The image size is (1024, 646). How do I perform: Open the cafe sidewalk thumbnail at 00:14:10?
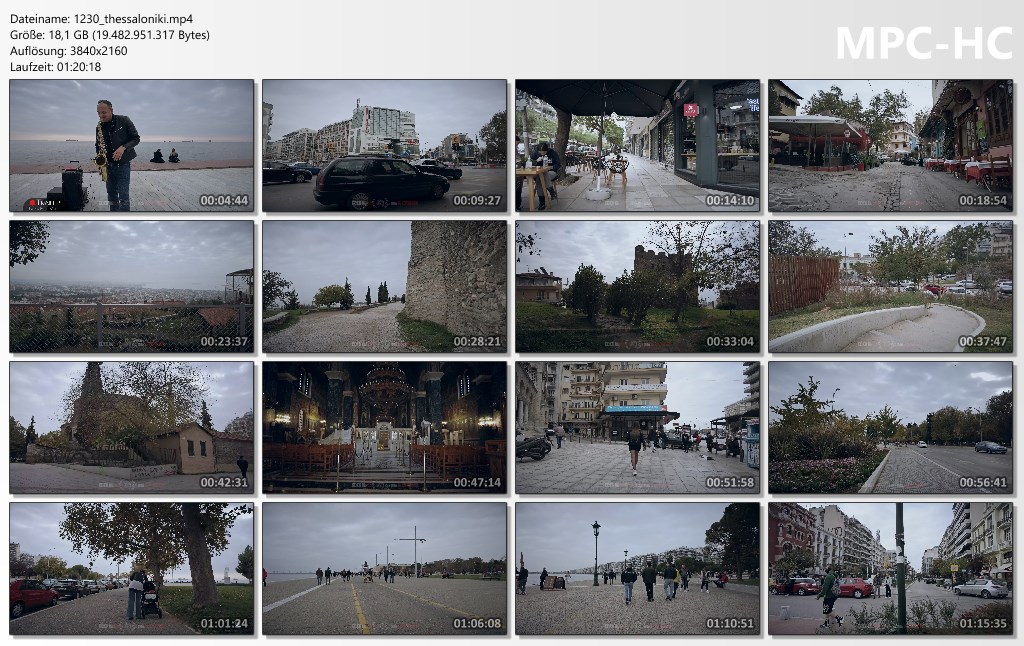point(637,146)
